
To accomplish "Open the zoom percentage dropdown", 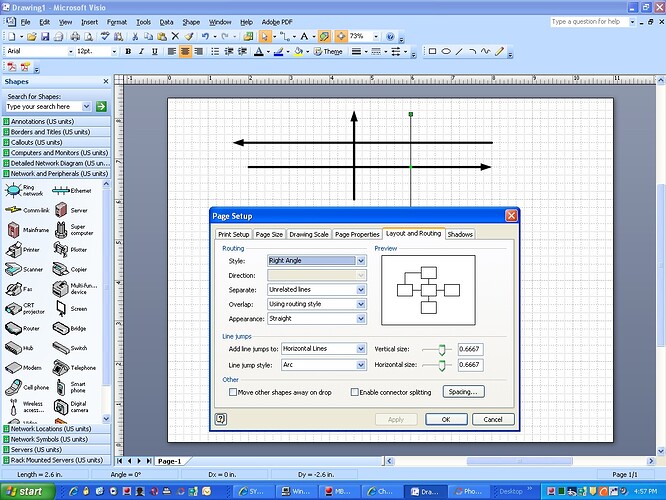I will (x=376, y=37).
